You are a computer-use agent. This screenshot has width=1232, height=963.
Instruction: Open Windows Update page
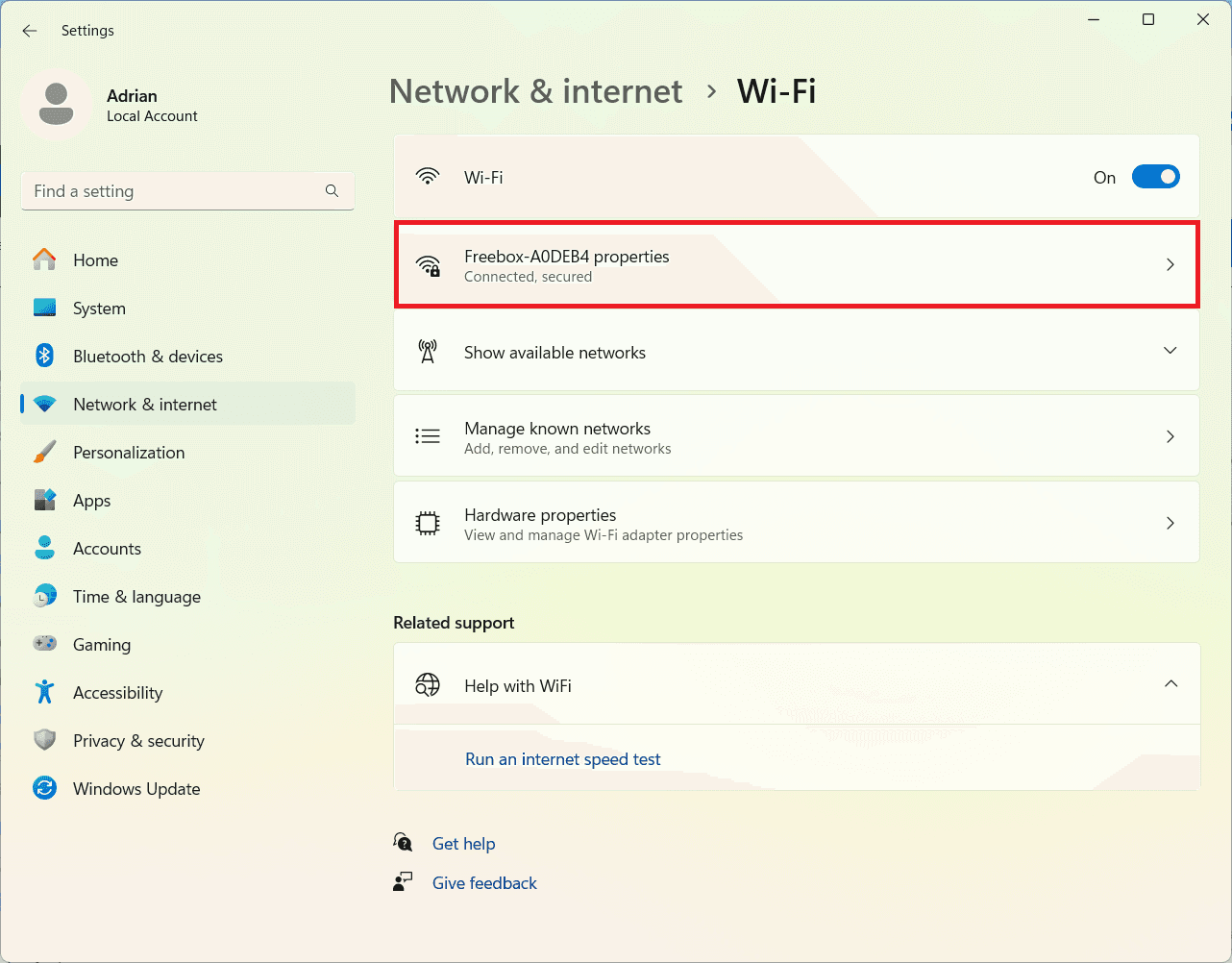tap(187, 788)
